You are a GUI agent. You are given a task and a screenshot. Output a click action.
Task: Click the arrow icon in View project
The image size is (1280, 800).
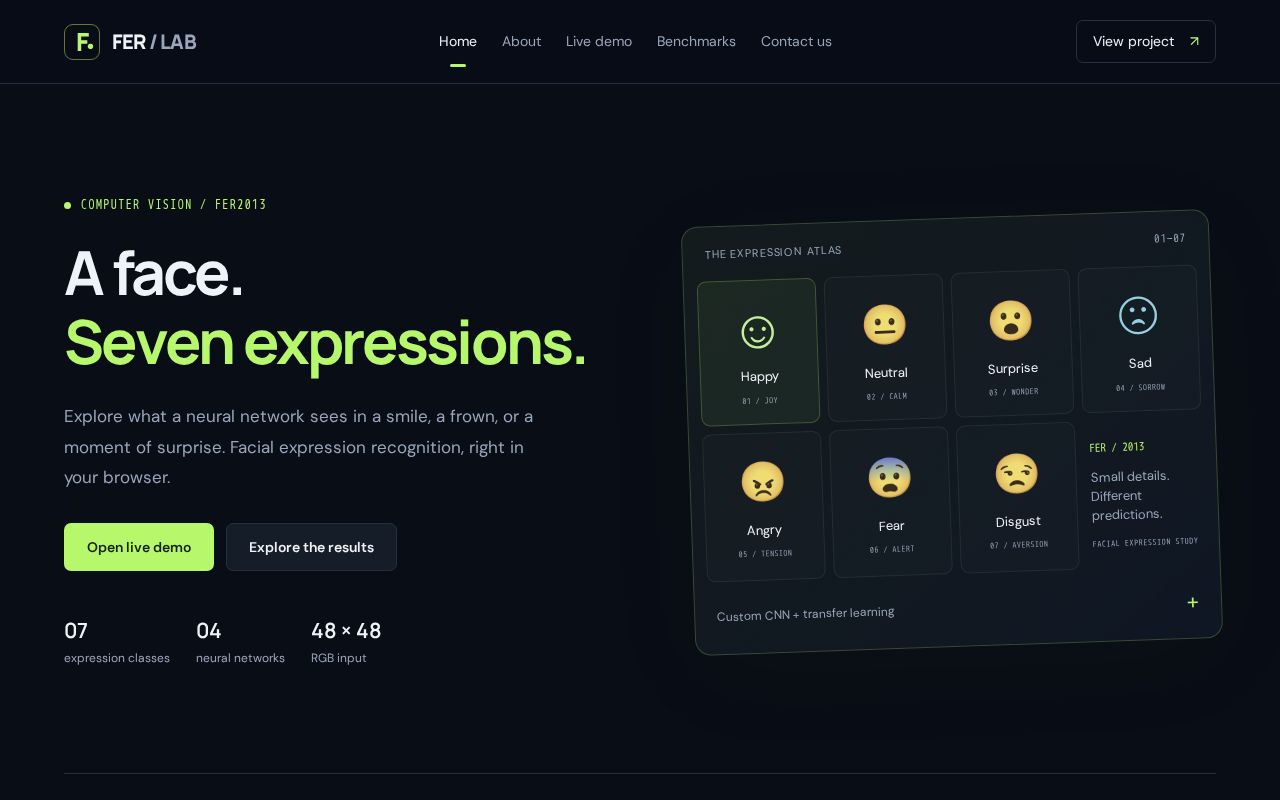(x=1194, y=41)
